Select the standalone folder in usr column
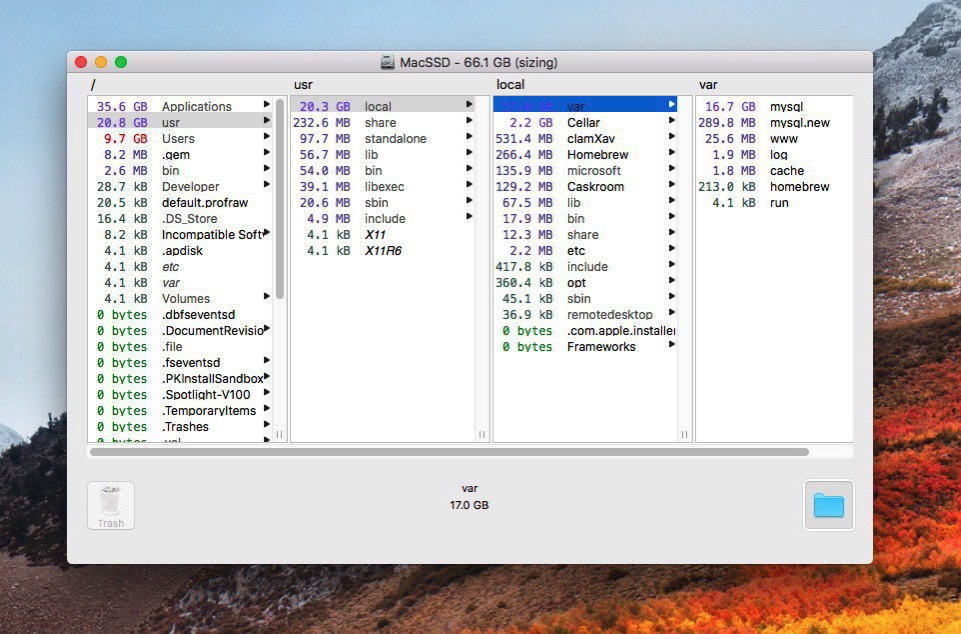Image resolution: width=961 pixels, height=634 pixels. click(395, 138)
